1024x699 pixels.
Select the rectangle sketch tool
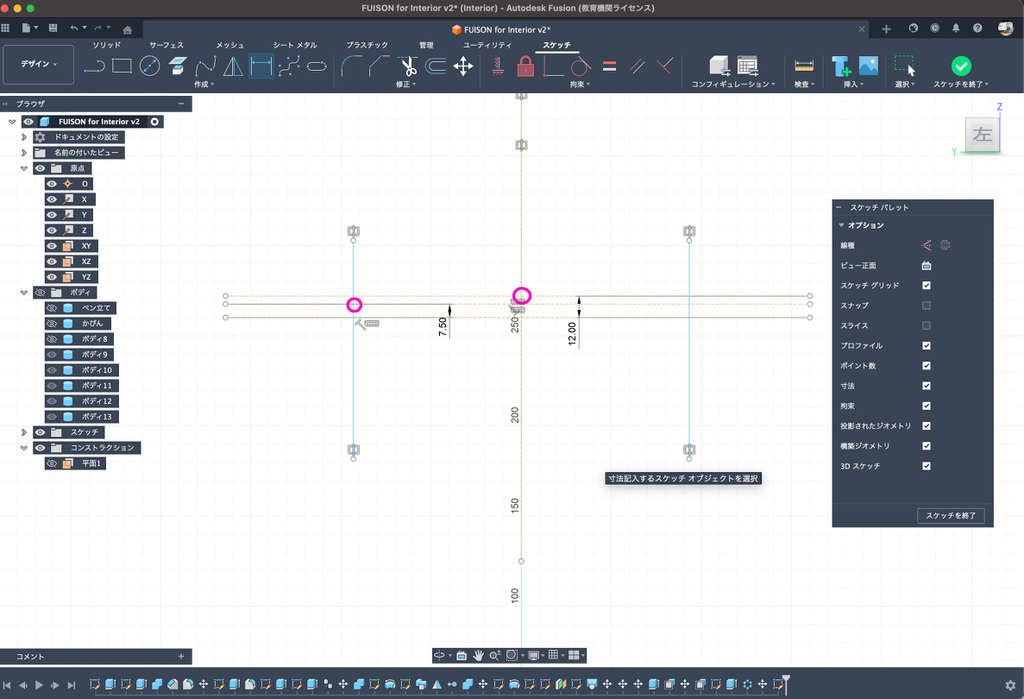click(122, 66)
